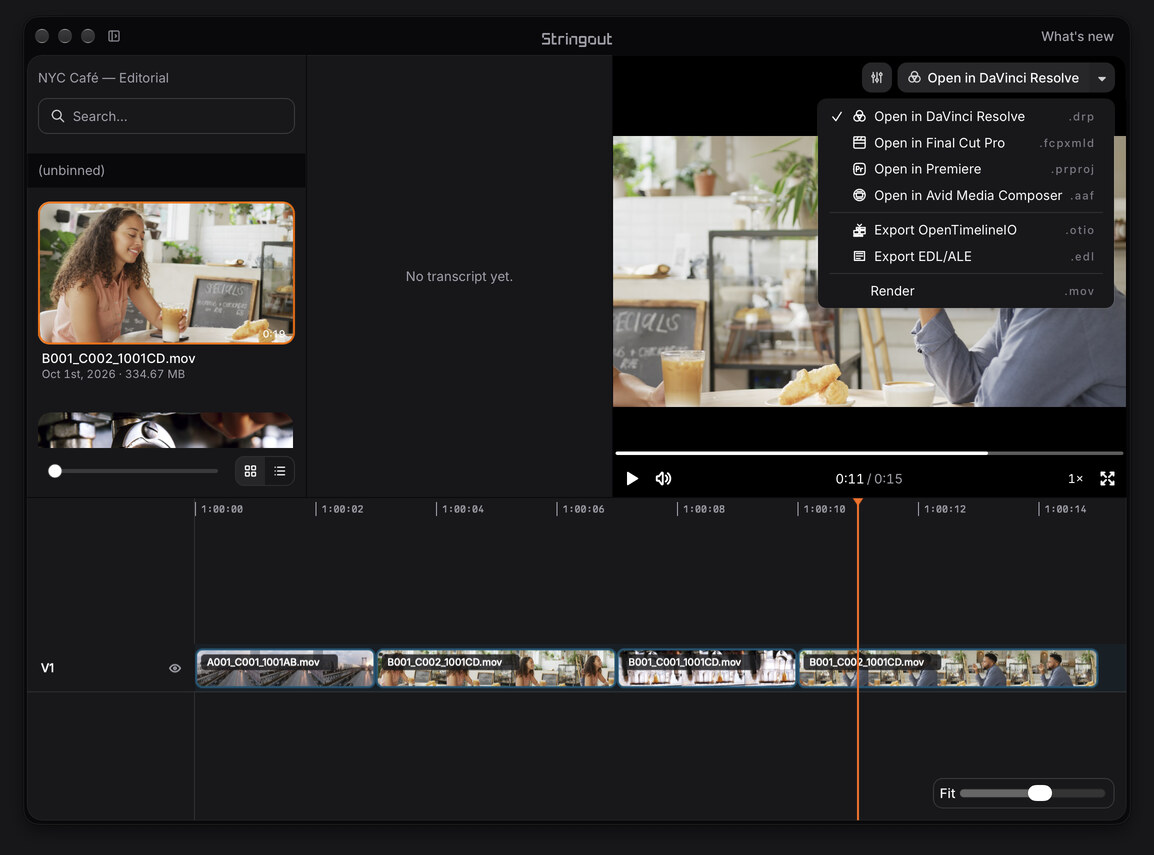Adjust the timeline zoom Fit slider

[x=1039, y=792]
